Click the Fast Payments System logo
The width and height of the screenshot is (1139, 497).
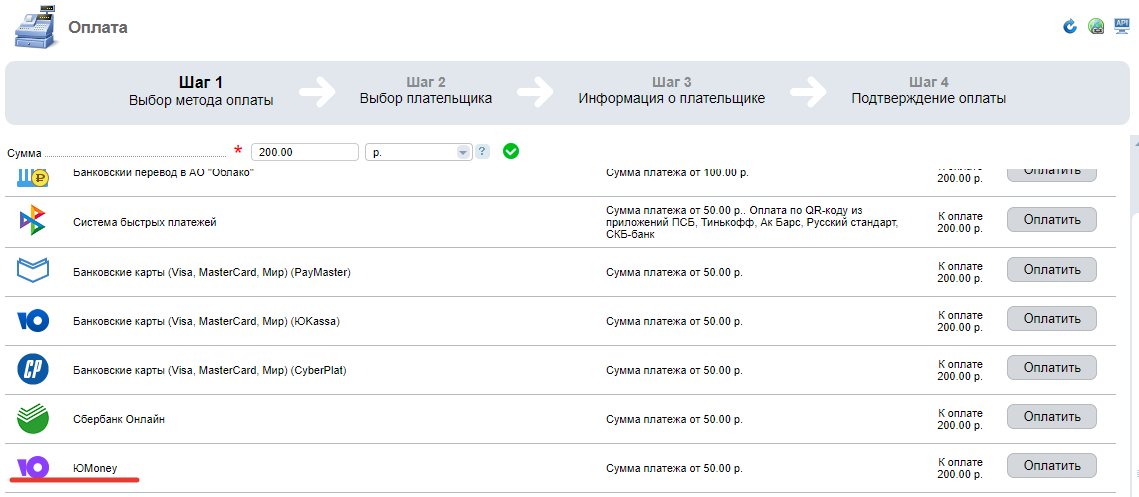tap(32, 220)
